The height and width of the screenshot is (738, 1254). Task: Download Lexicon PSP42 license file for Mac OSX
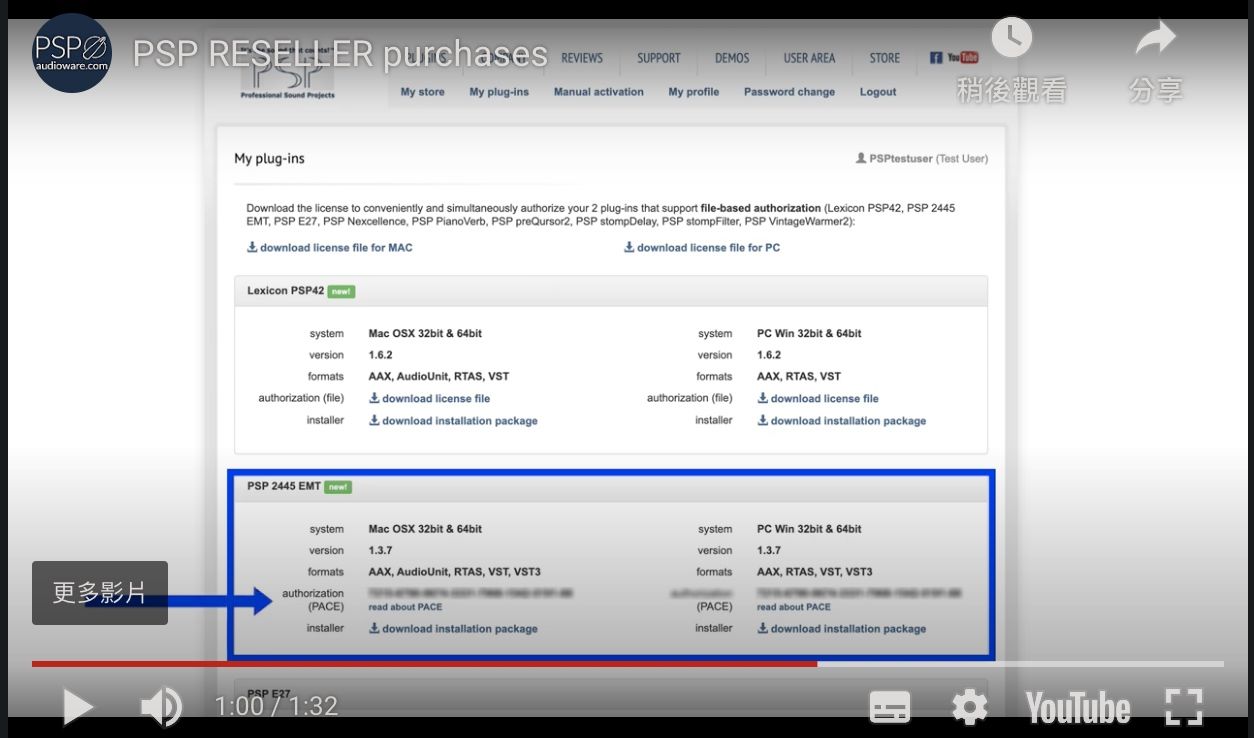click(x=430, y=398)
